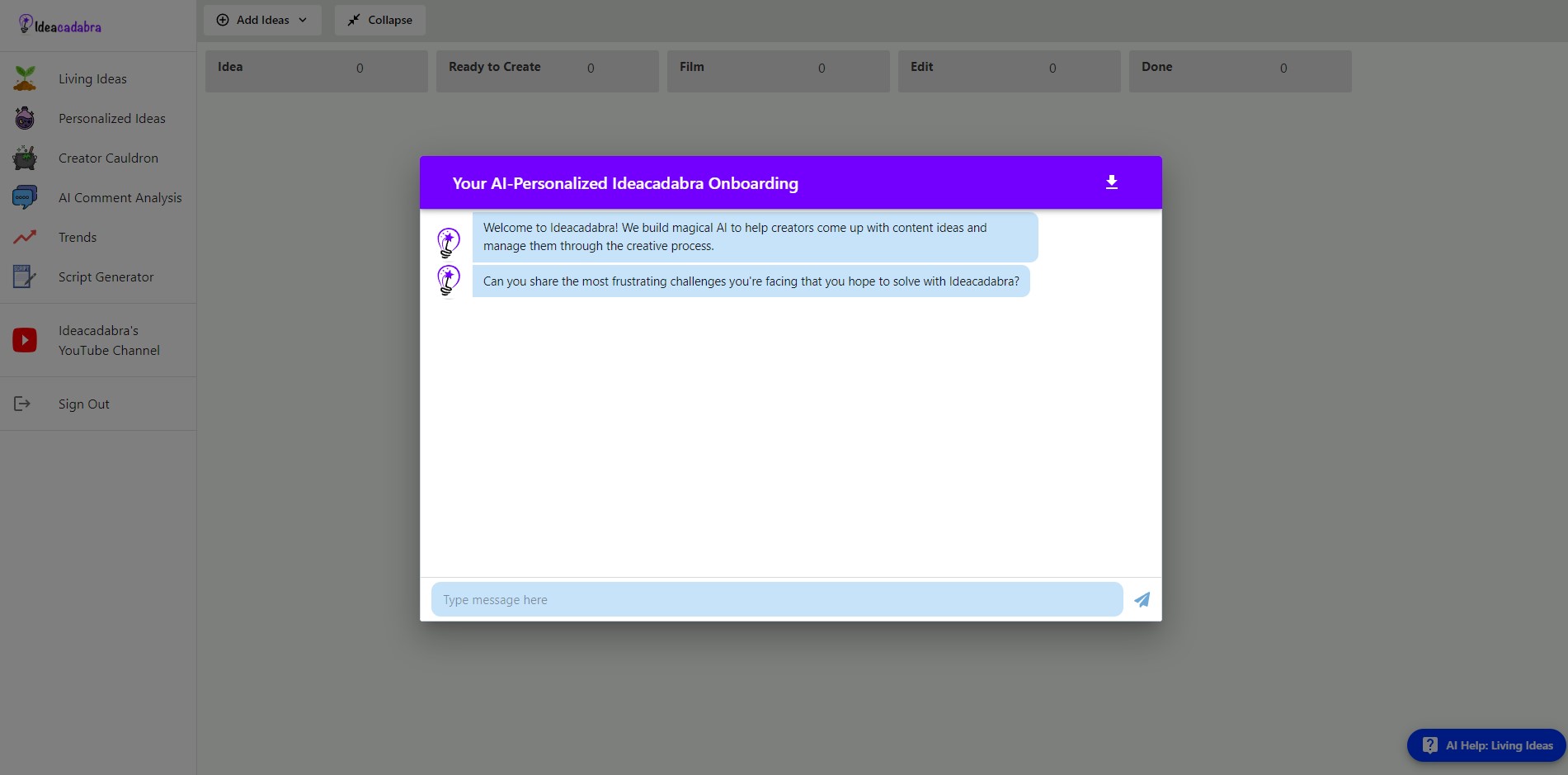Click the Ready to Create count 0
This screenshot has height=775, width=1568.
coord(591,69)
